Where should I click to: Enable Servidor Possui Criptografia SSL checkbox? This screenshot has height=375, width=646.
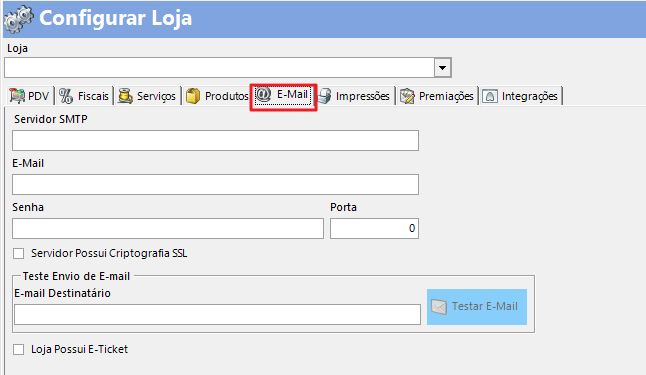19,253
